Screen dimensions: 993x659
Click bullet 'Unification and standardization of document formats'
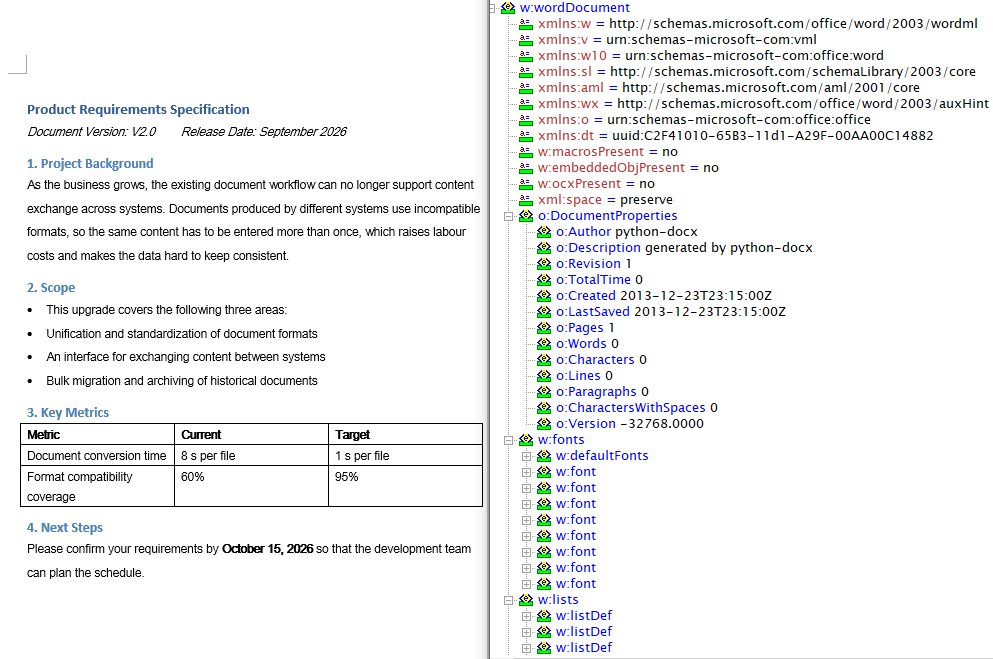[182, 334]
